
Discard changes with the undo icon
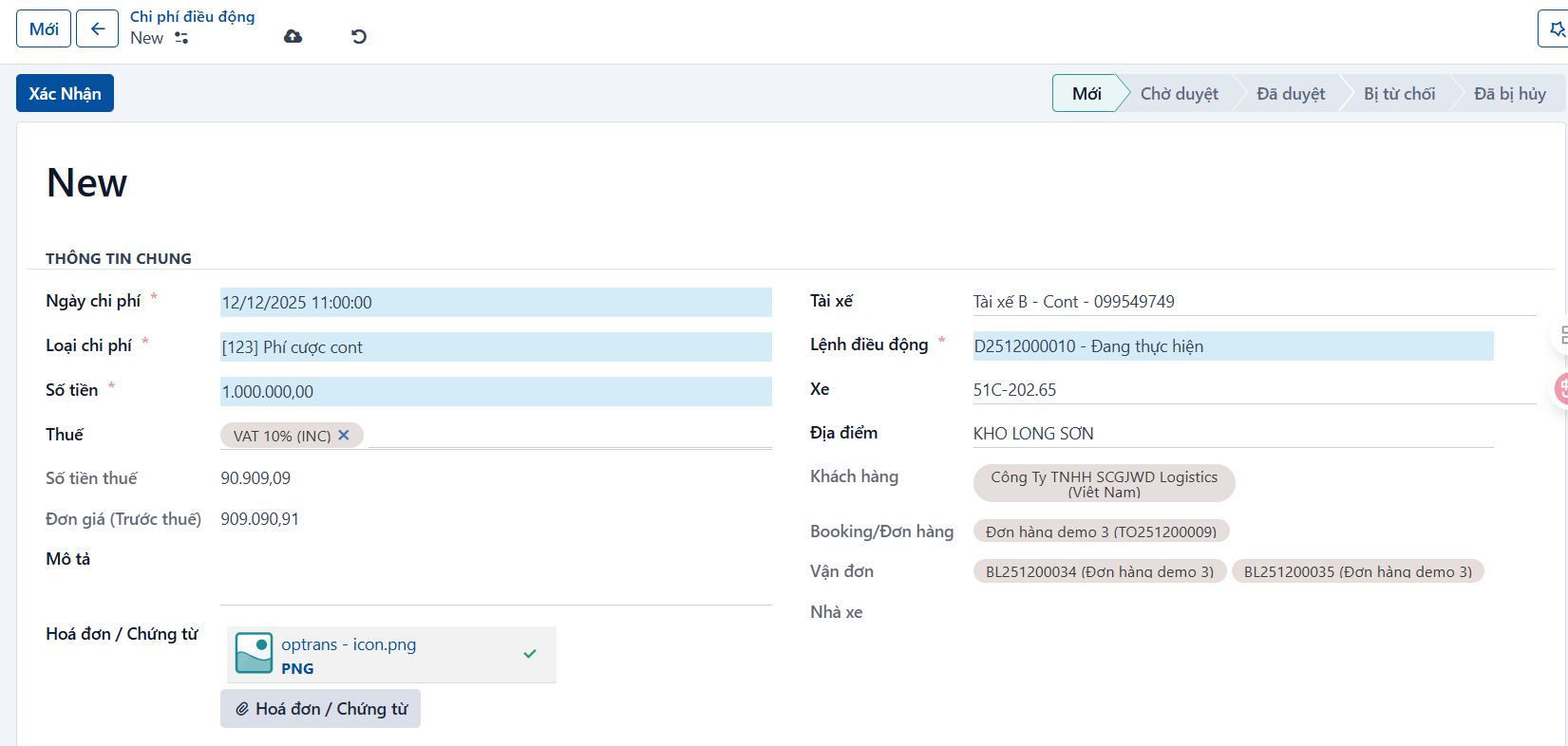358,36
